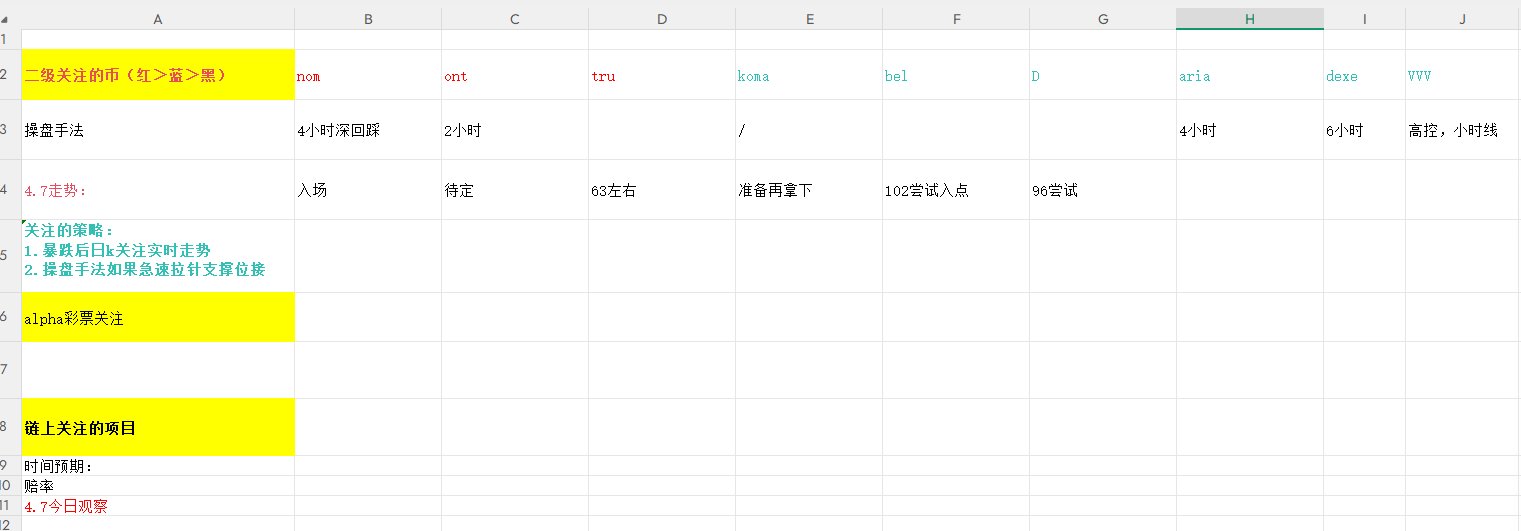Click cell "准备再拿下"

pos(809,190)
